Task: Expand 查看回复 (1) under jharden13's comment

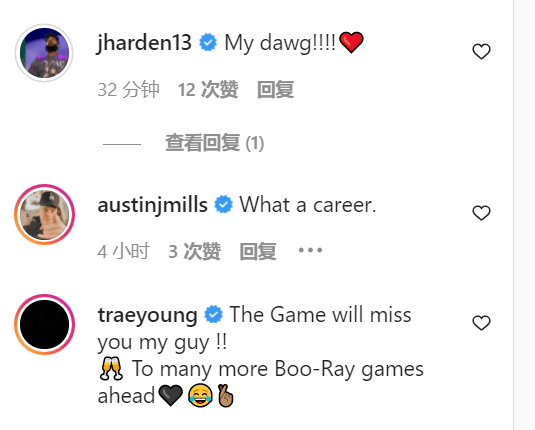Action: point(215,143)
